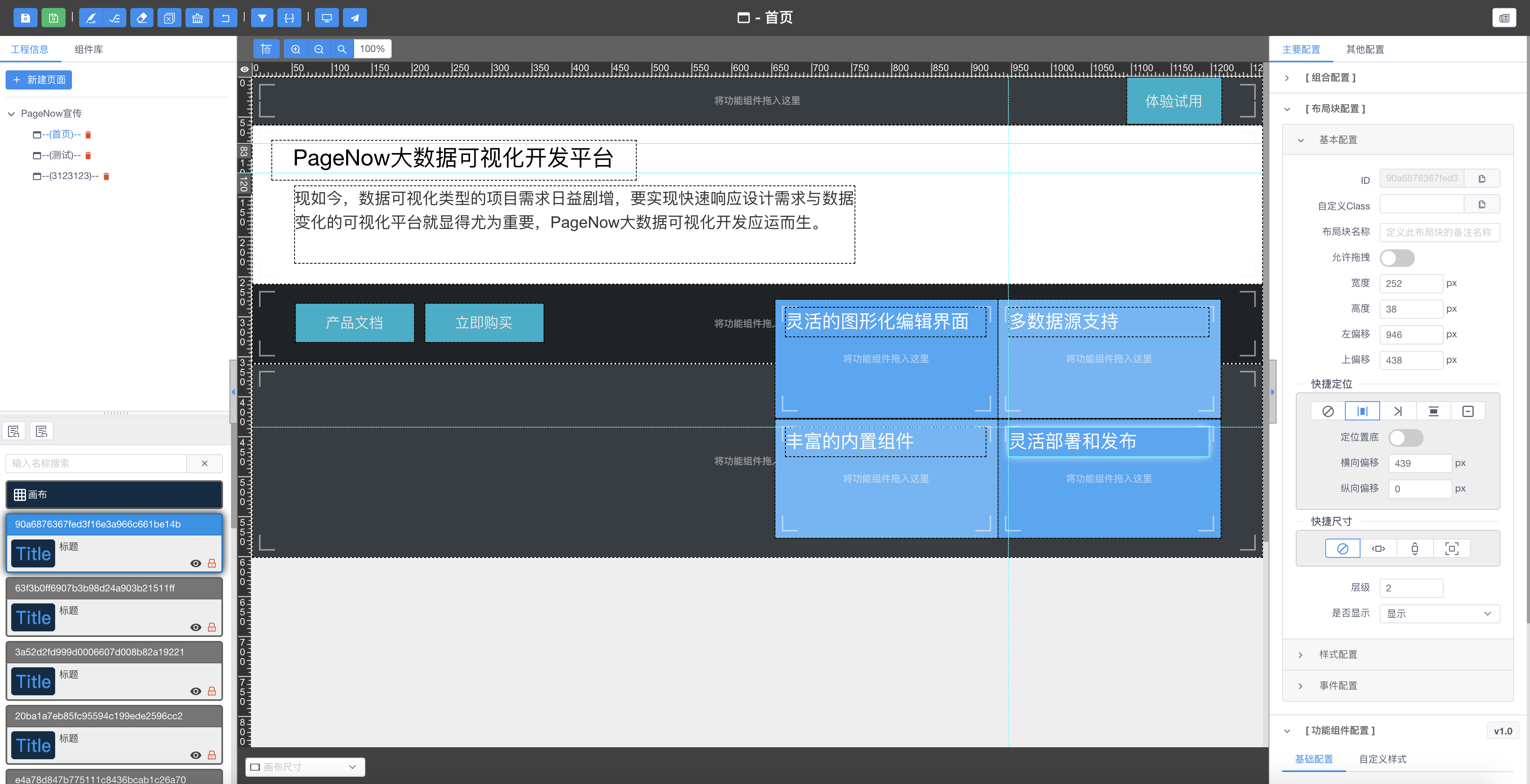Click icon beside 自定义Class field

1482,204
